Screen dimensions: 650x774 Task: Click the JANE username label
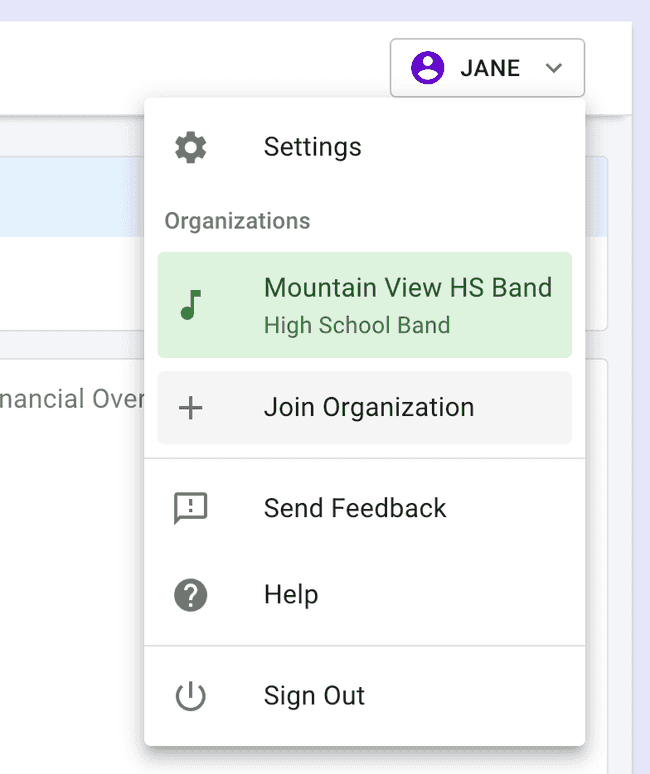tap(490, 68)
